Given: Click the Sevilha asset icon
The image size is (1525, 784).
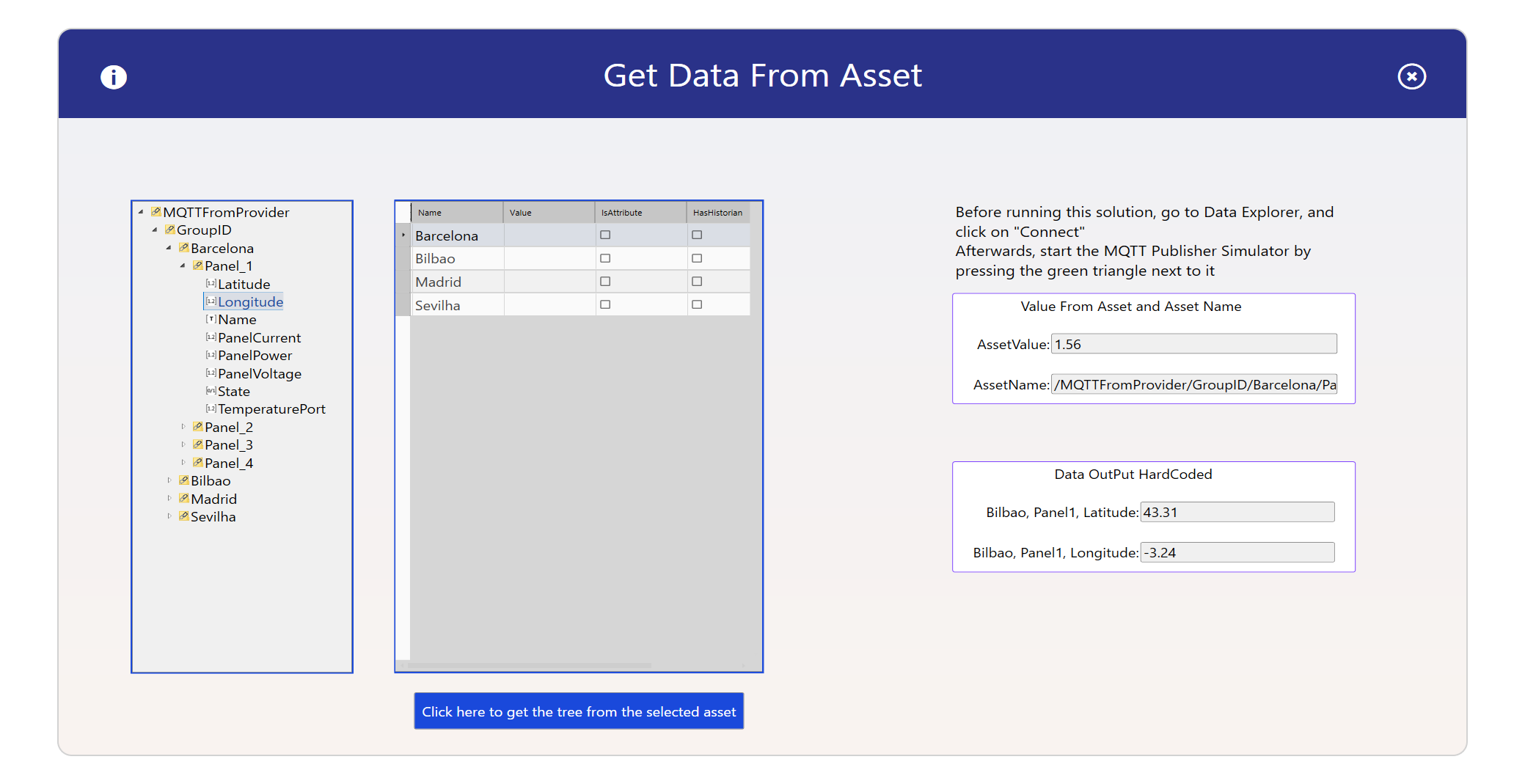Looking at the screenshot, I should [183, 516].
